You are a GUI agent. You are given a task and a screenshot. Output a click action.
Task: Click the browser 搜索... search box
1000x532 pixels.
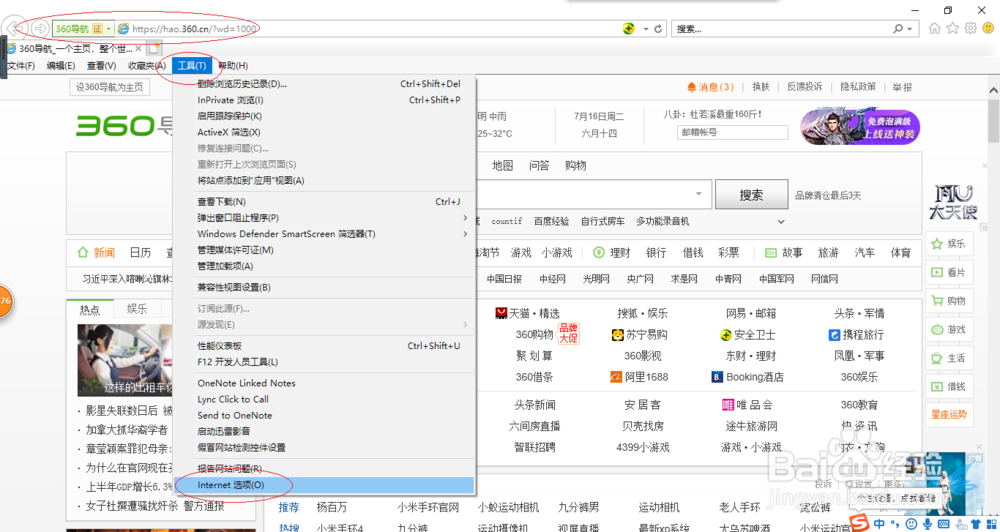(x=782, y=29)
